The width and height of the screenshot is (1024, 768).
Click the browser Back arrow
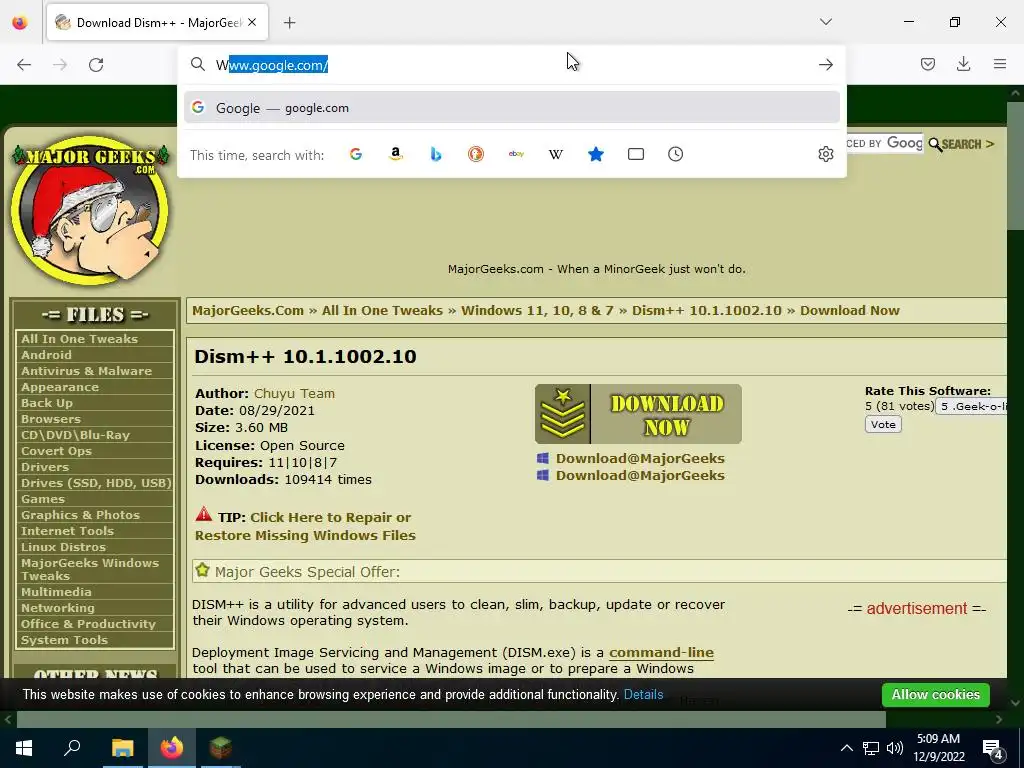click(24, 64)
